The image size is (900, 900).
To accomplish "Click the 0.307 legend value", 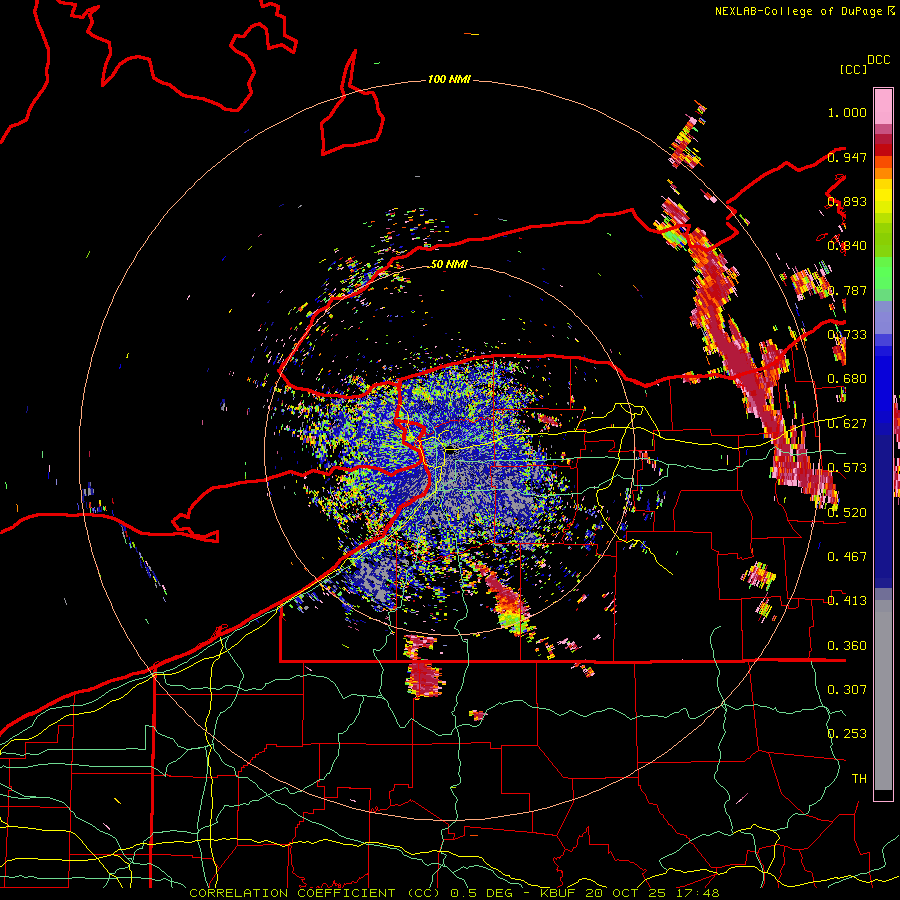I will coord(847,689).
